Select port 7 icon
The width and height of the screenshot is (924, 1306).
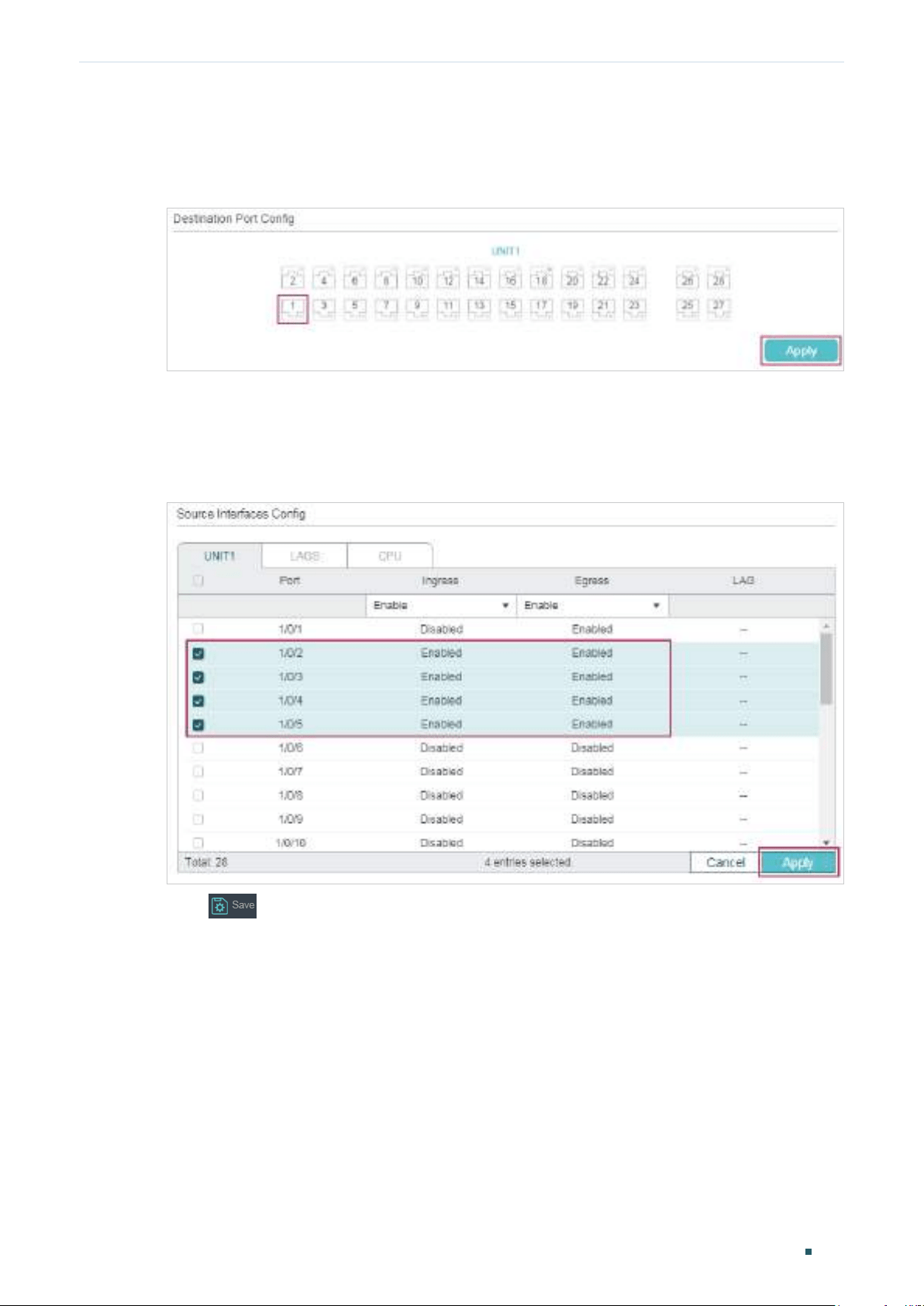coord(386,308)
